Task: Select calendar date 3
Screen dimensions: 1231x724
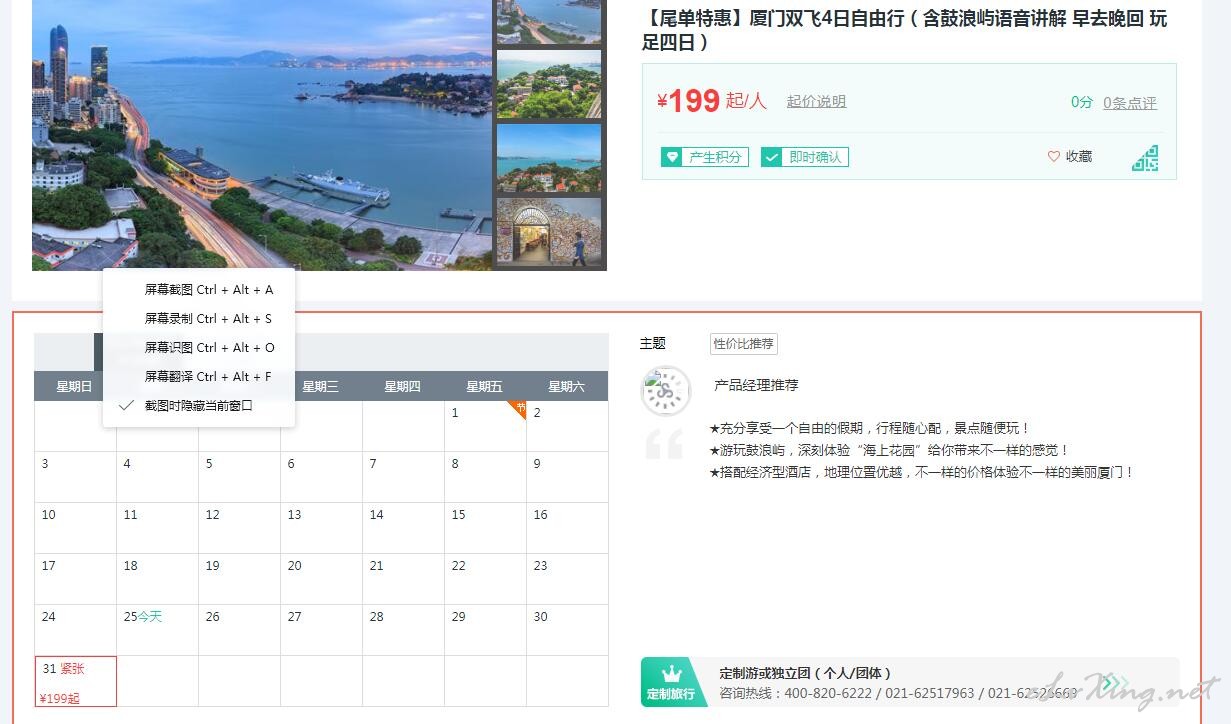Action: [x=76, y=477]
